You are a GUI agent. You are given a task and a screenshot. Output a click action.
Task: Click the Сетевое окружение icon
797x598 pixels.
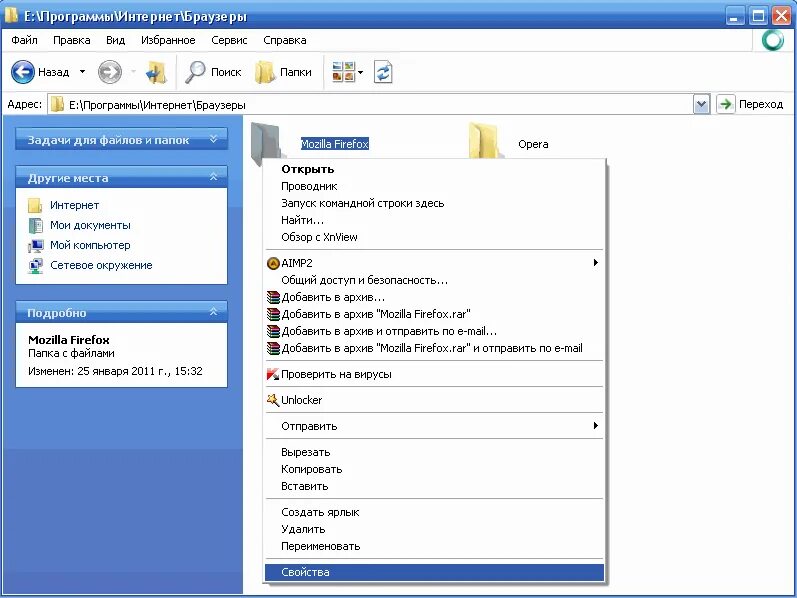(x=35, y=265)
